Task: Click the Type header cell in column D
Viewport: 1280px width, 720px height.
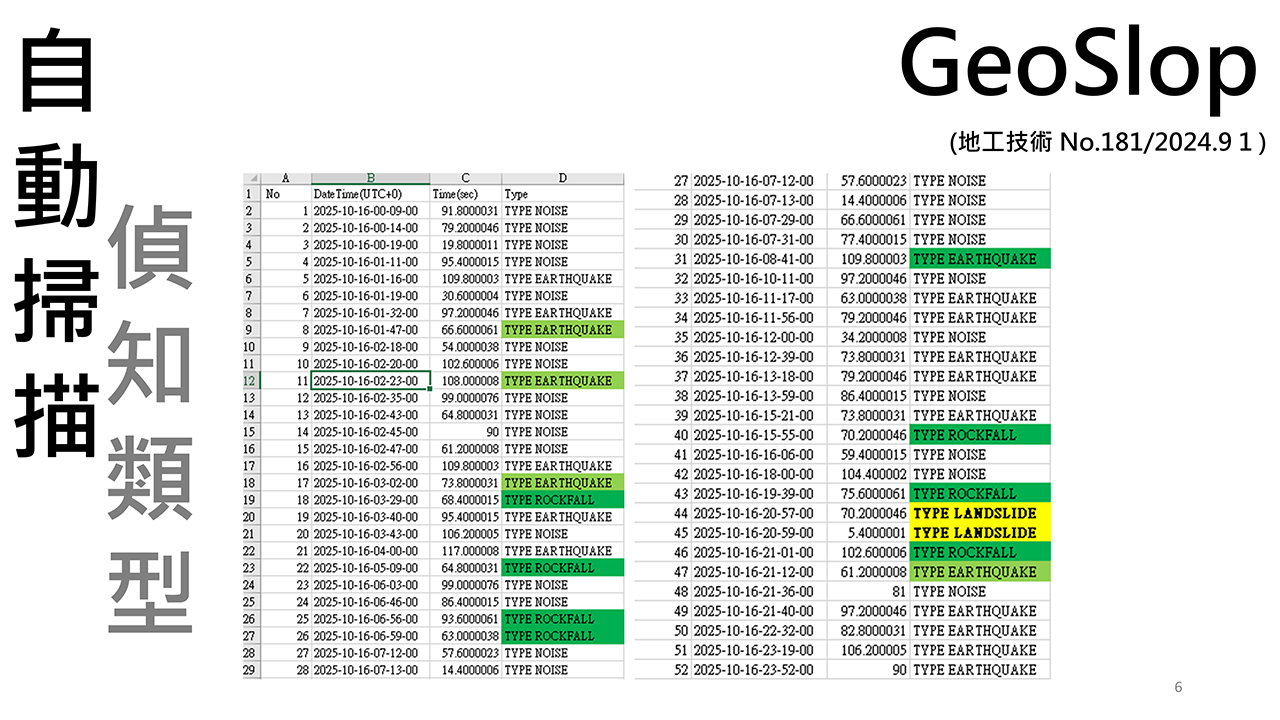Action: 517,194
